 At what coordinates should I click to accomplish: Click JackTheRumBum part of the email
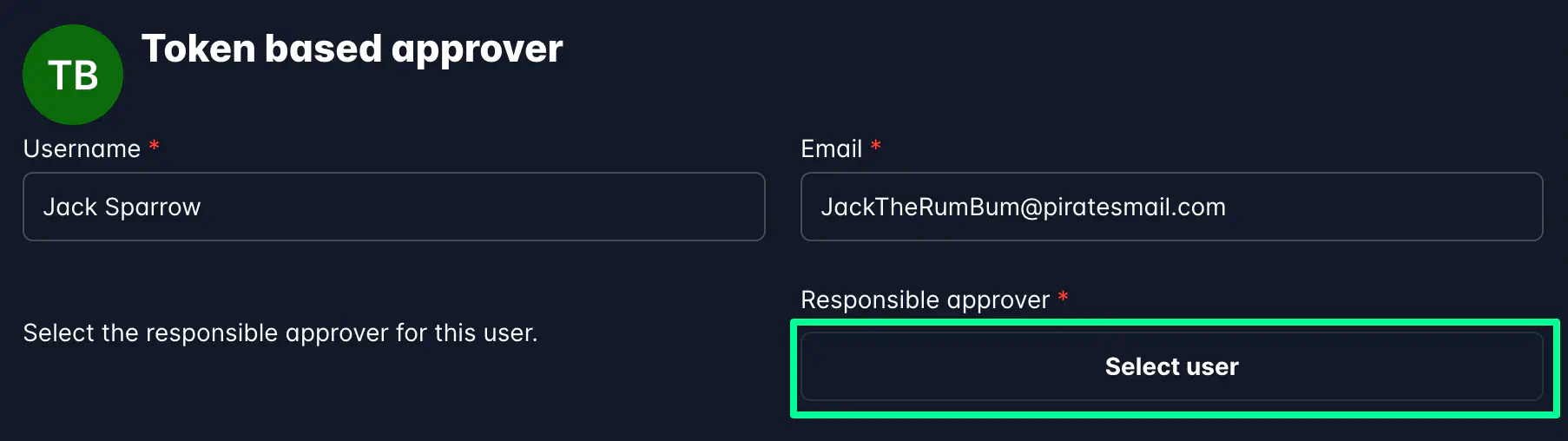coord(920,207)
